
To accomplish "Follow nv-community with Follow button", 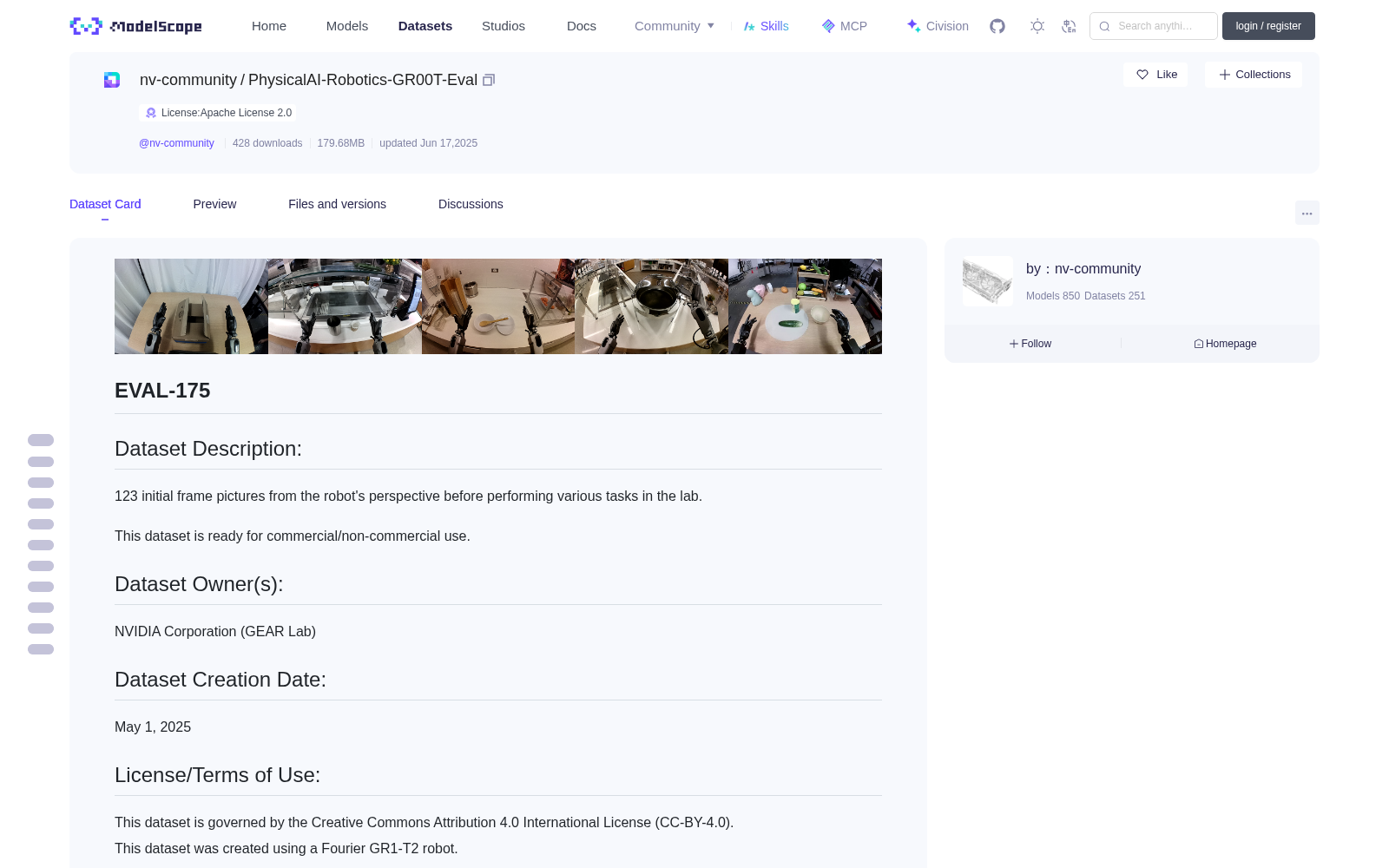I will [x=1030, y=344].
